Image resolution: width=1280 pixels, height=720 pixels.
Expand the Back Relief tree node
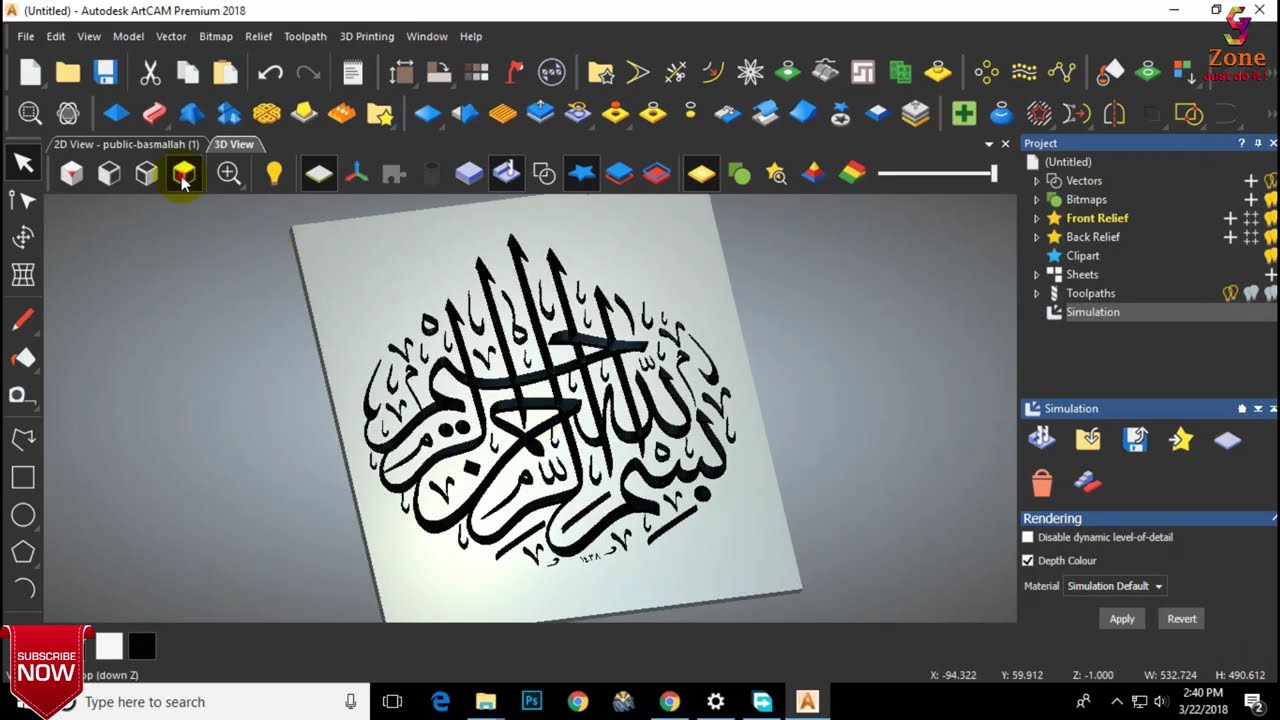(1037, 237)
